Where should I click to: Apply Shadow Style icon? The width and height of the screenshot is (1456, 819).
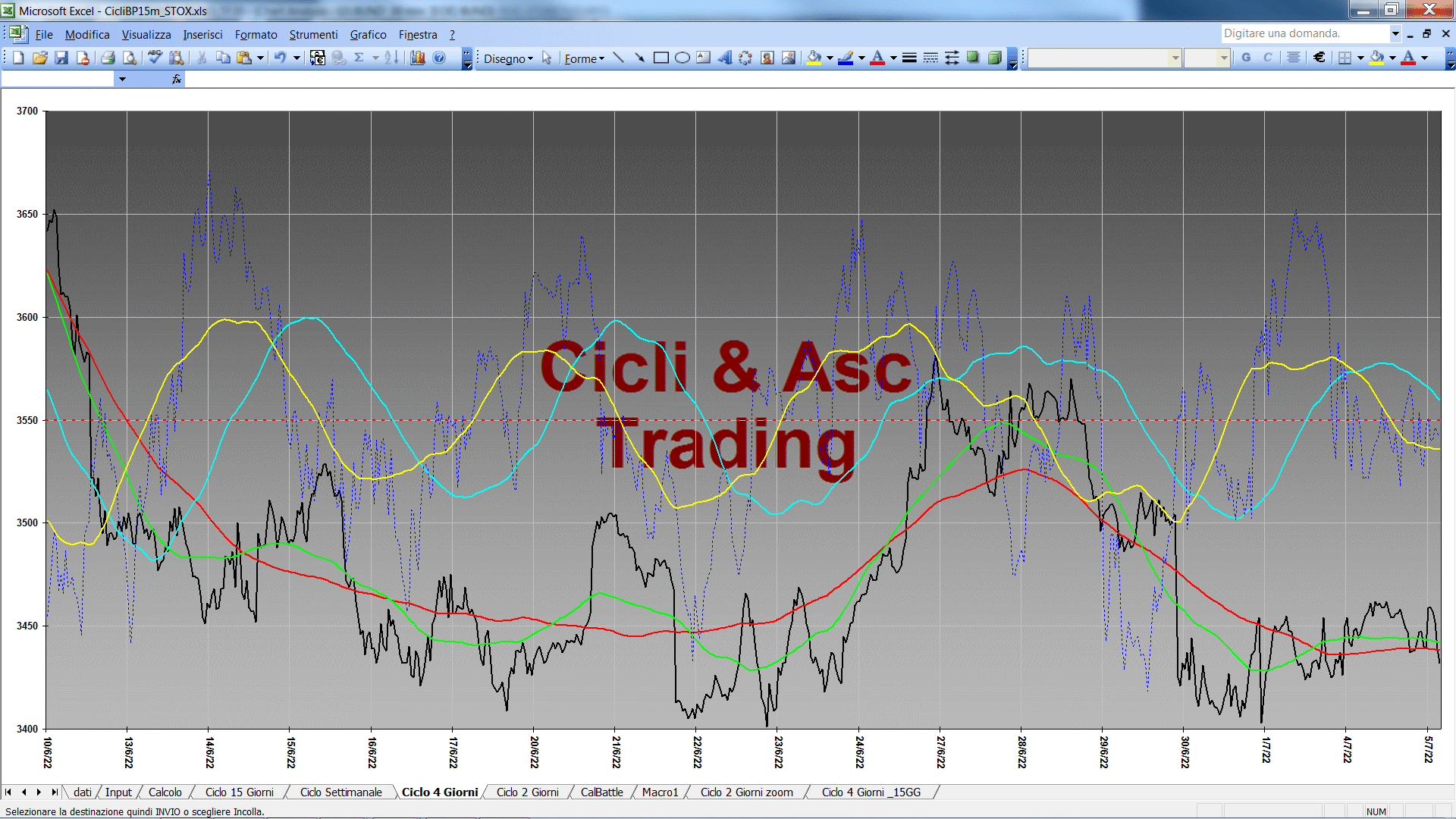[x=973, y=58]
